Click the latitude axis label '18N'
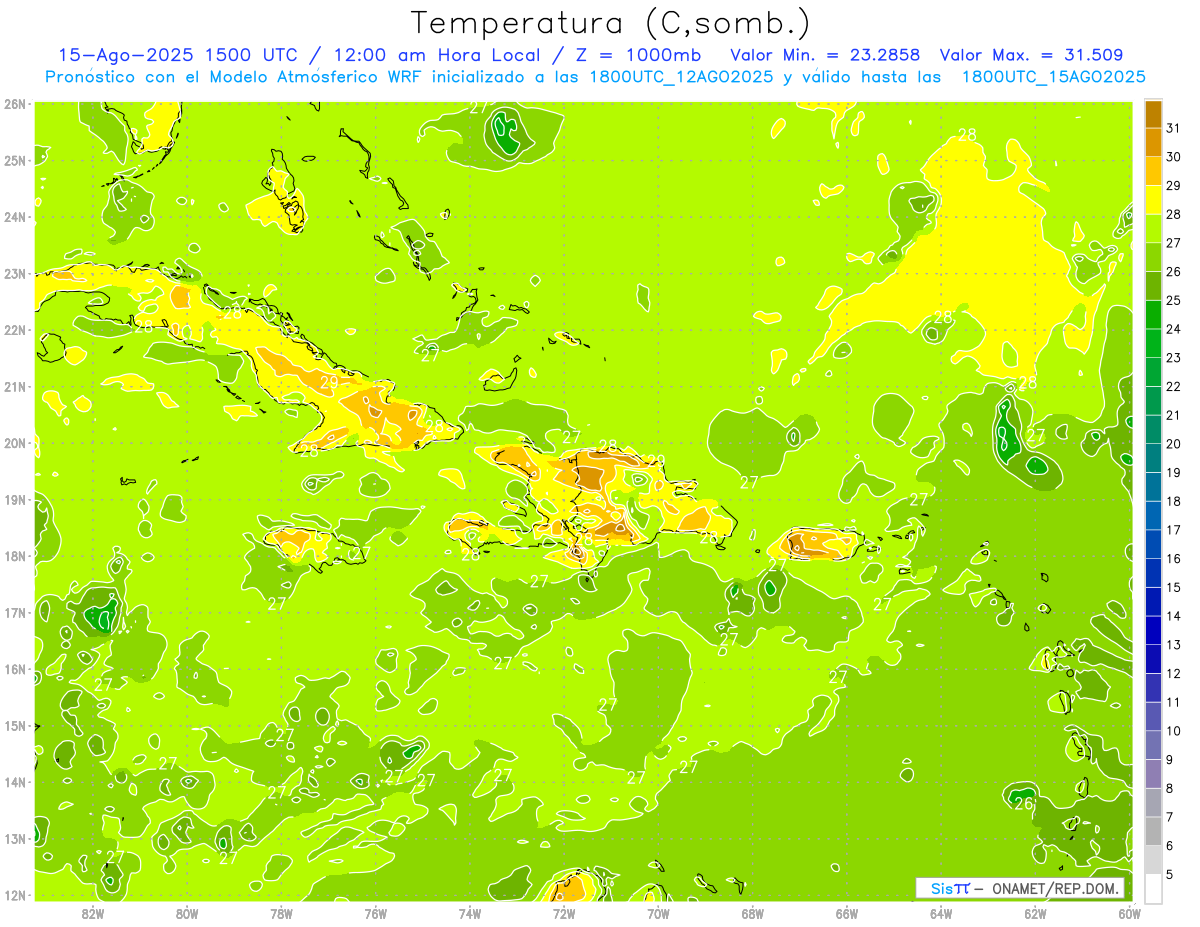Viewport: 1200px width, 927px height. click(15, 556)
